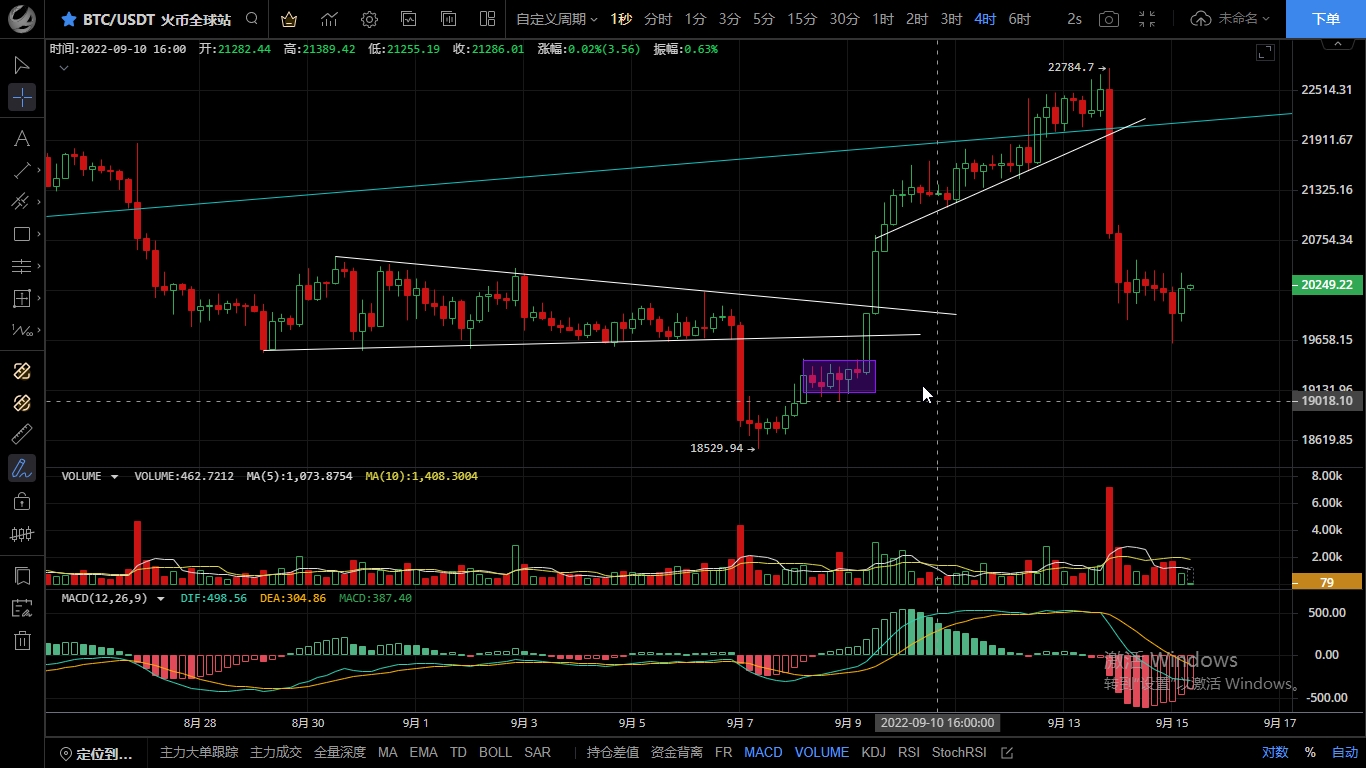Screen dimensions: 1366x768
Task: Click the blue 下单 order button
Action: (1326, 19)
